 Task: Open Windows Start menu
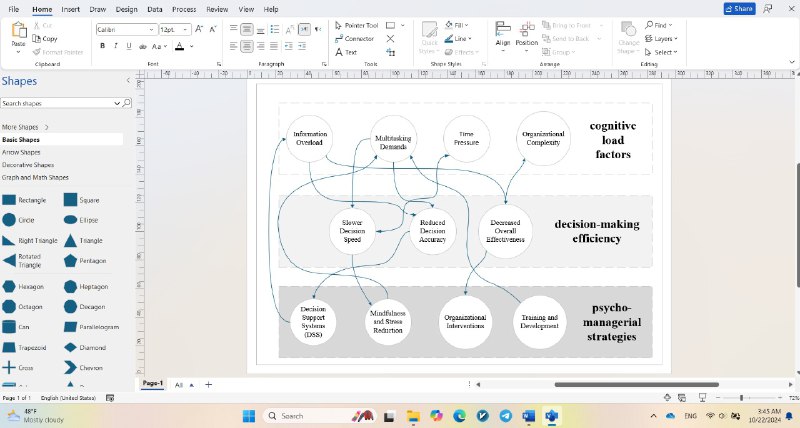[x=248, y=416]
